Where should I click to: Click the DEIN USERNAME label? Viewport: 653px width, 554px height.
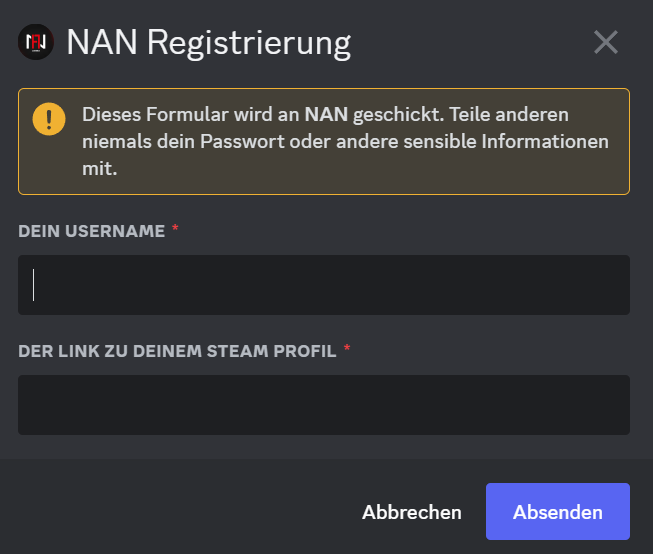tap(92, 231)
